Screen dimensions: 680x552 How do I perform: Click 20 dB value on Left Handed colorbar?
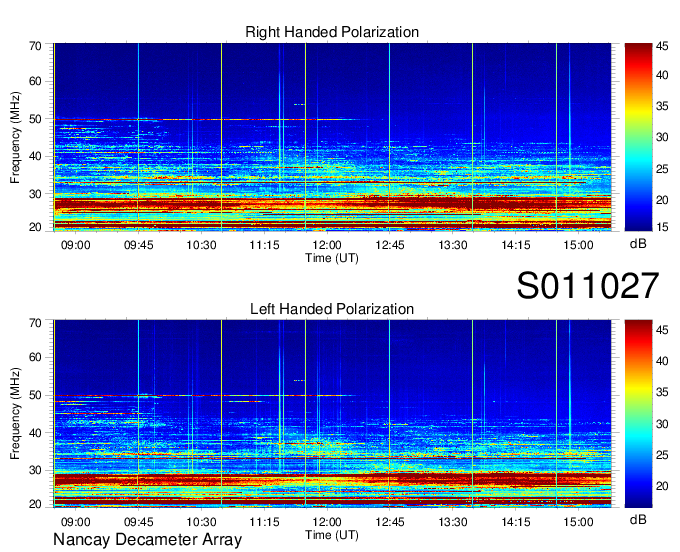[x=662, y=486]
